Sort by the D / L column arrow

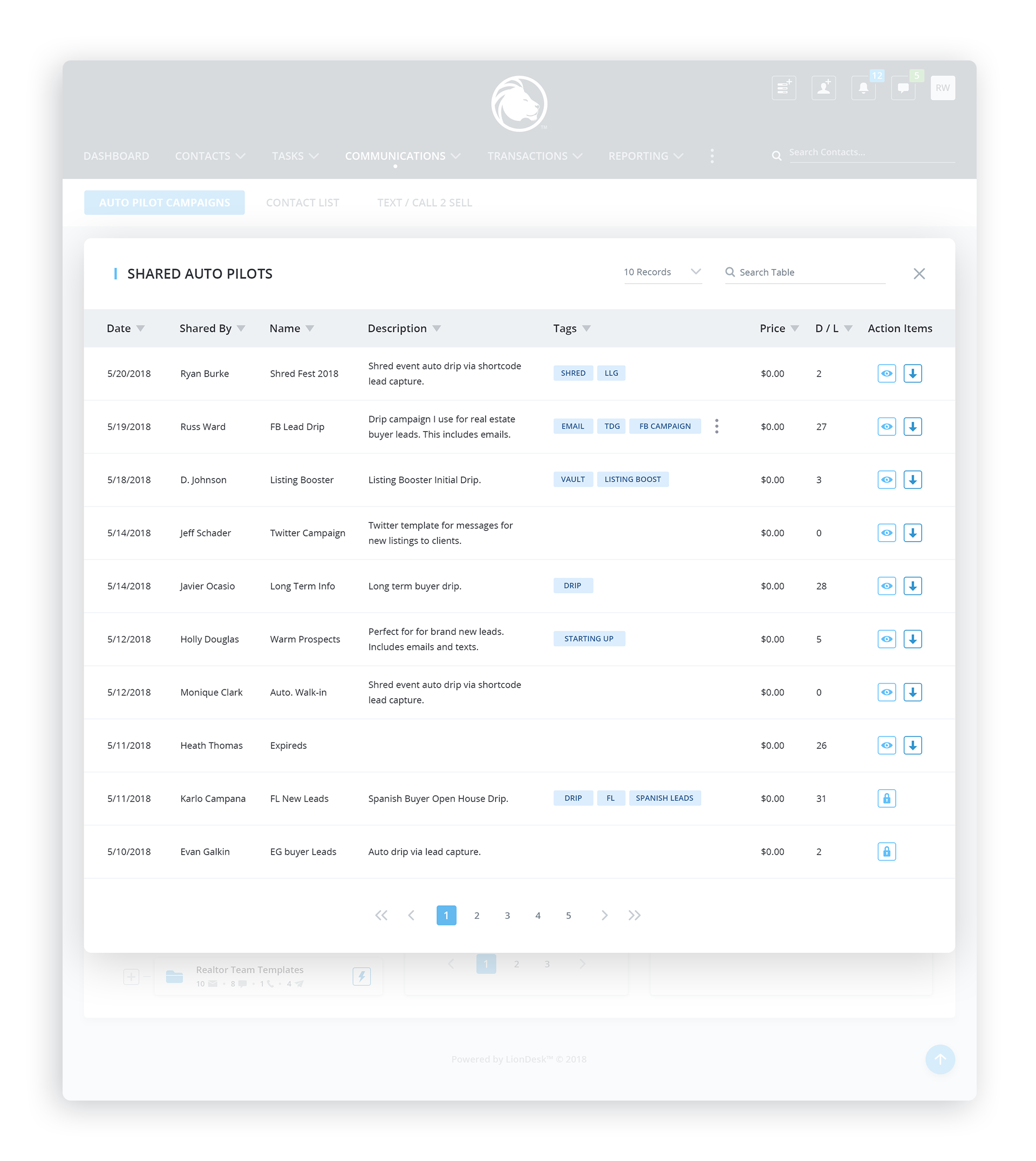[x=848, y=329]
